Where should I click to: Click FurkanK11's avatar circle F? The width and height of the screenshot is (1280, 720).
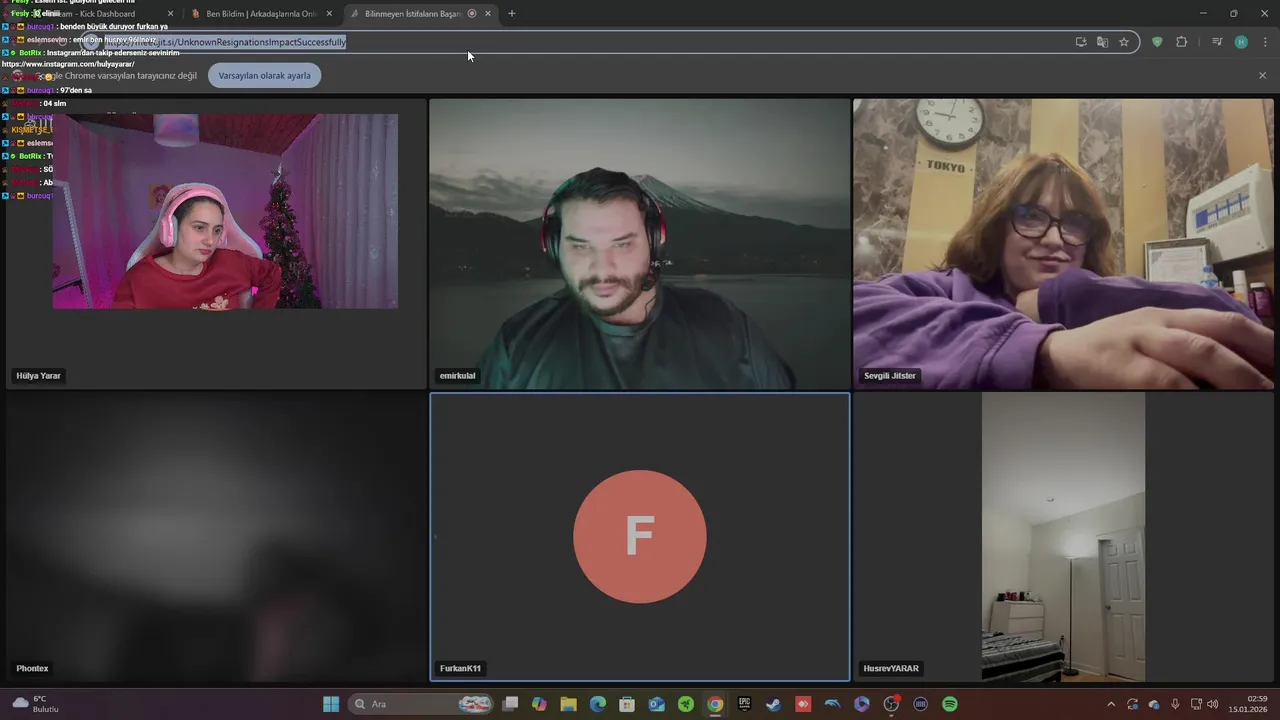(x=640, y=537)
